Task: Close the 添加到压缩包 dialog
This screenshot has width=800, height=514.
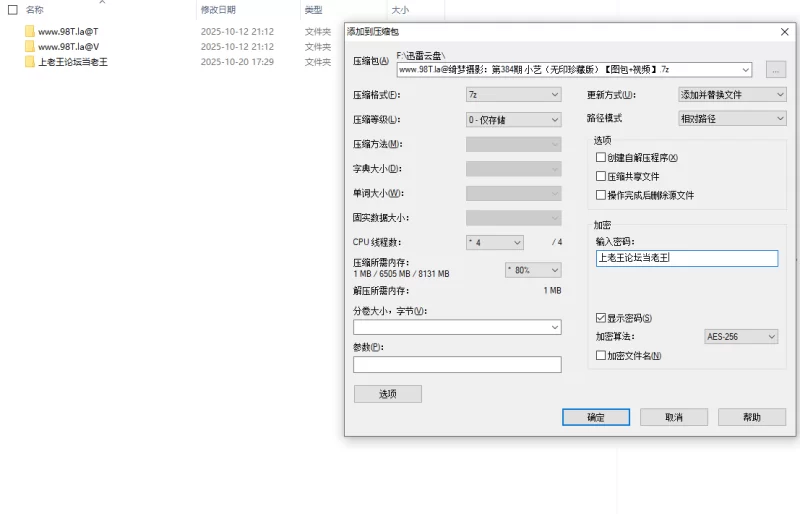Action: pos(784,31)
